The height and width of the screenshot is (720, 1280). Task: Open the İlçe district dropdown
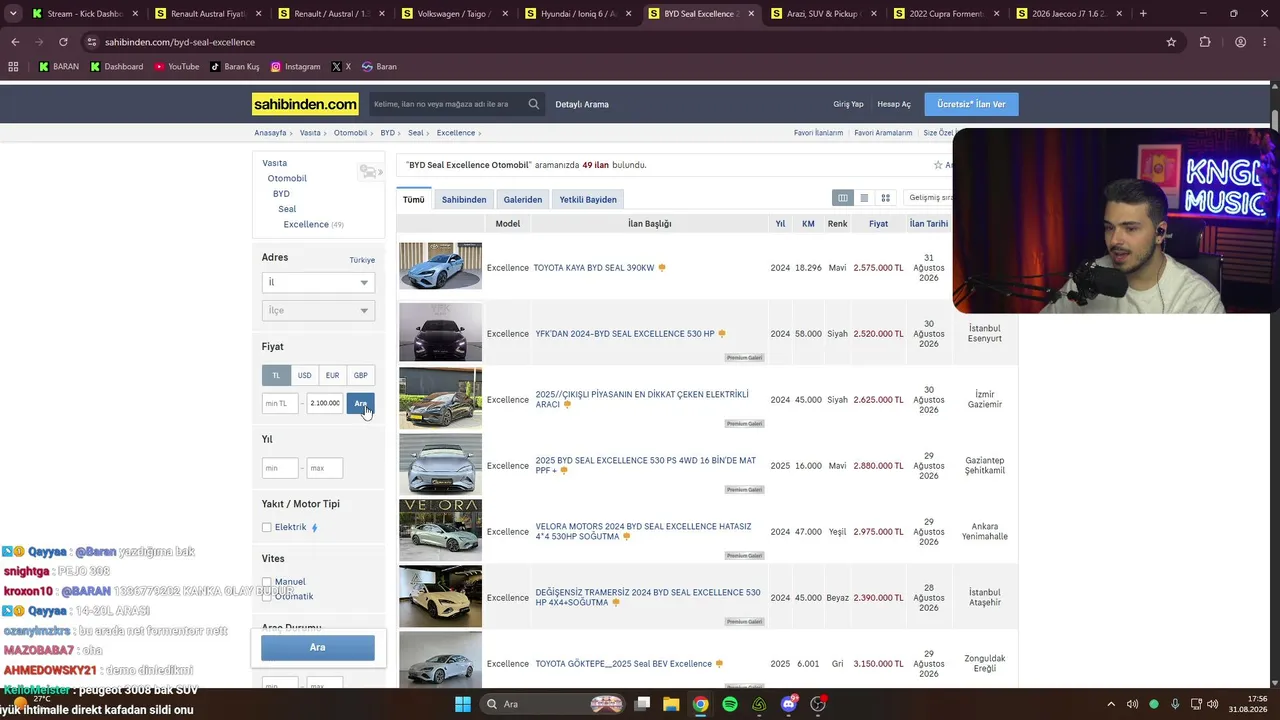click(x=318, y=310)
